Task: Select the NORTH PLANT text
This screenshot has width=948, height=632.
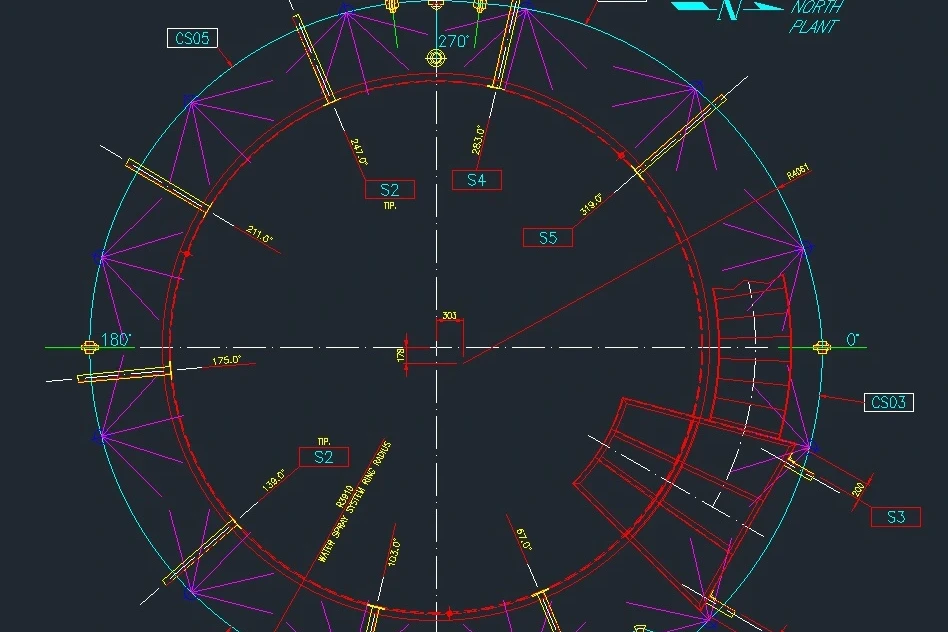Action: (x=815, y=18)
